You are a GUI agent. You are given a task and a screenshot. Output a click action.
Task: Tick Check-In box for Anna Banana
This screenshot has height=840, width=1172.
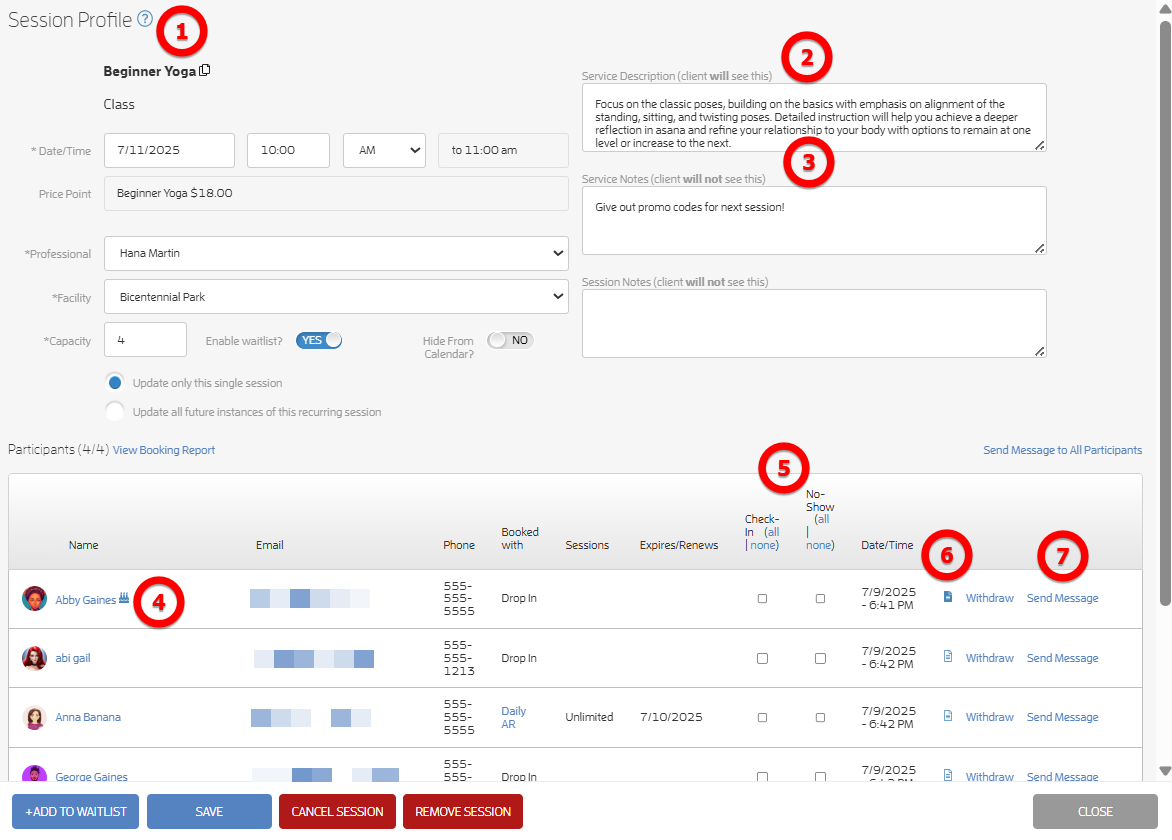point(762,717)
